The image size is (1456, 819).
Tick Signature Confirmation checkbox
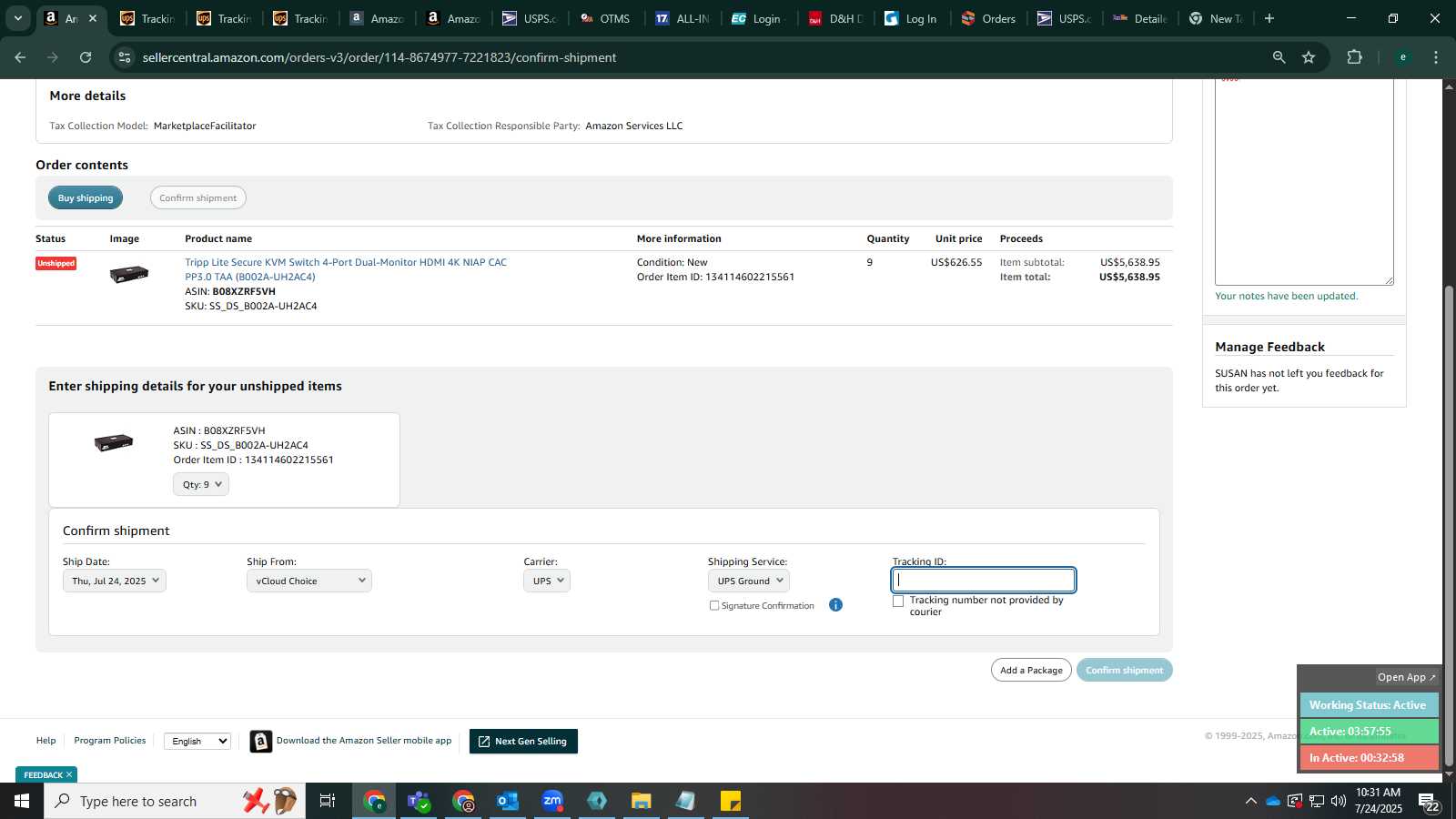tap(714, 605)
